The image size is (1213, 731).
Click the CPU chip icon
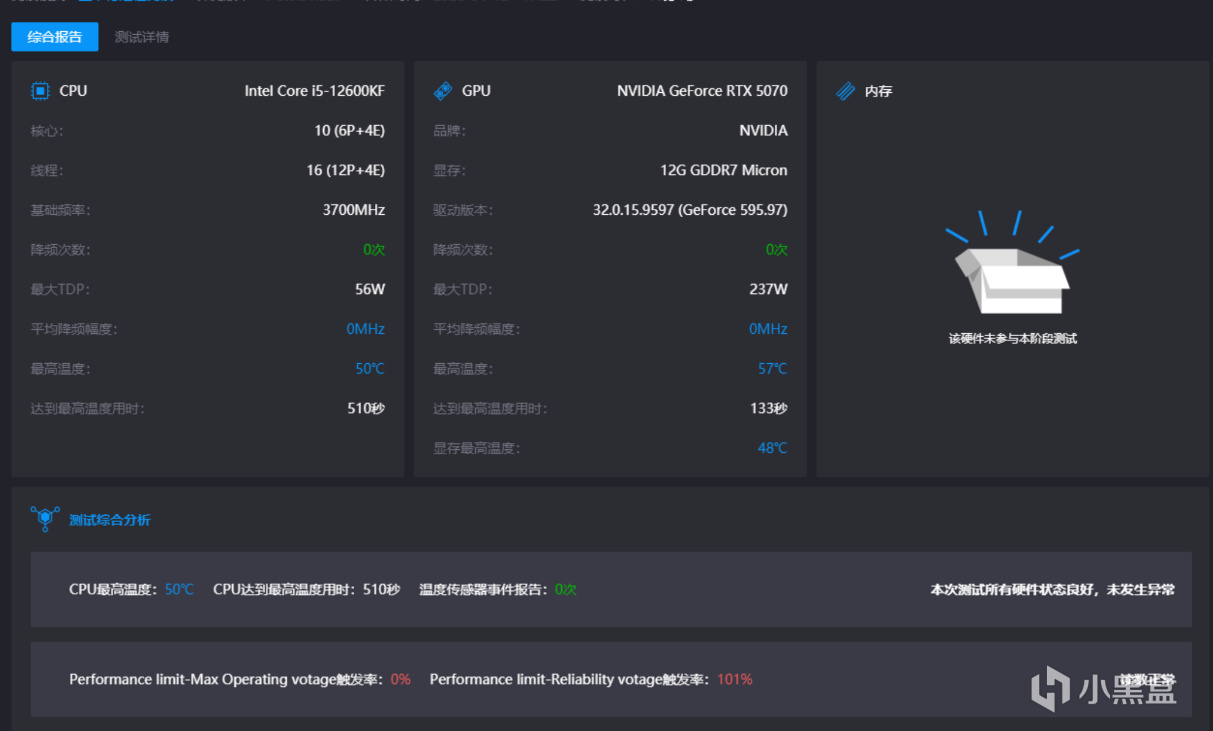point(40,91)
